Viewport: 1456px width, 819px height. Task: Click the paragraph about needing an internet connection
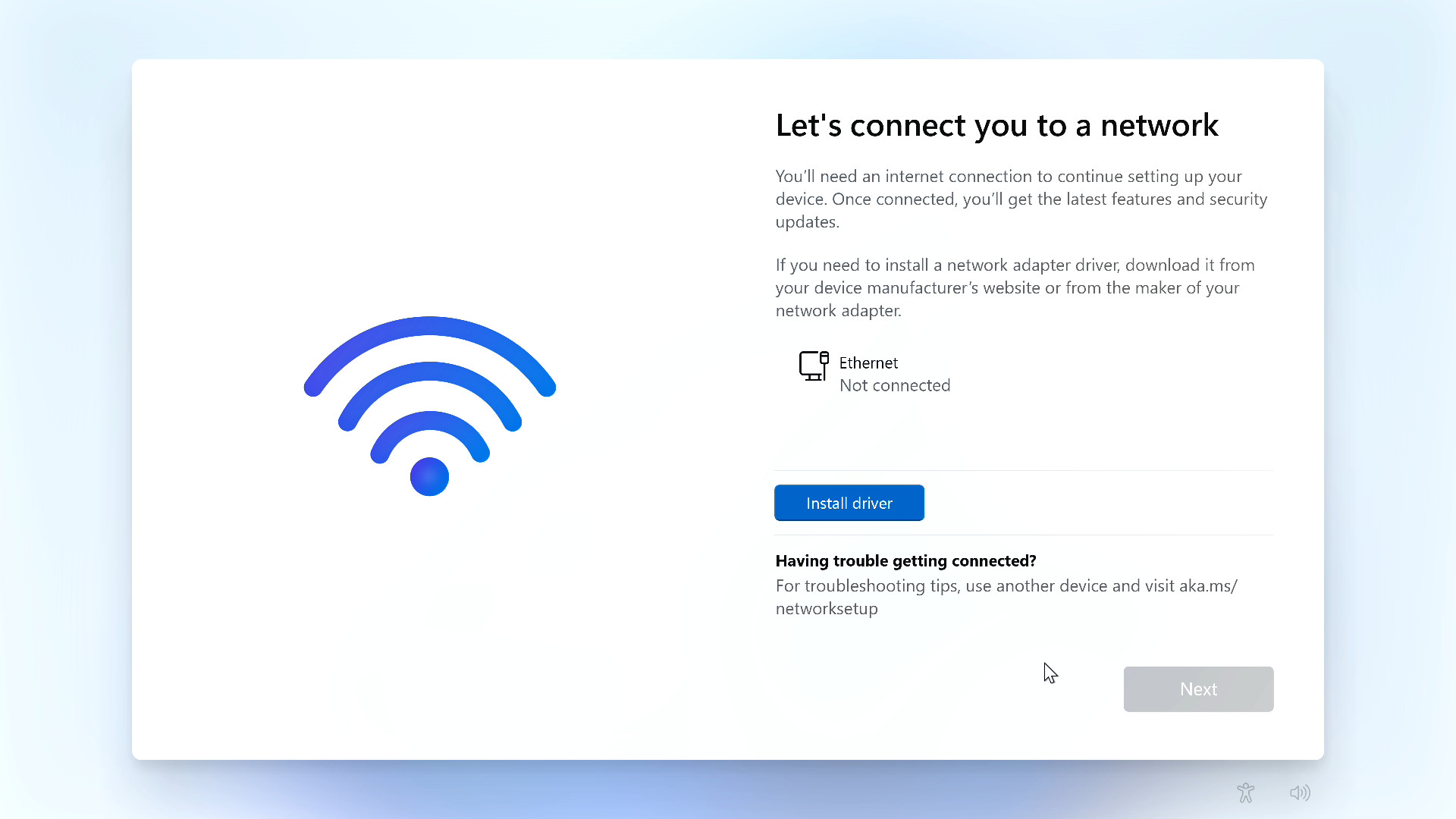[x=1021, y=199]
